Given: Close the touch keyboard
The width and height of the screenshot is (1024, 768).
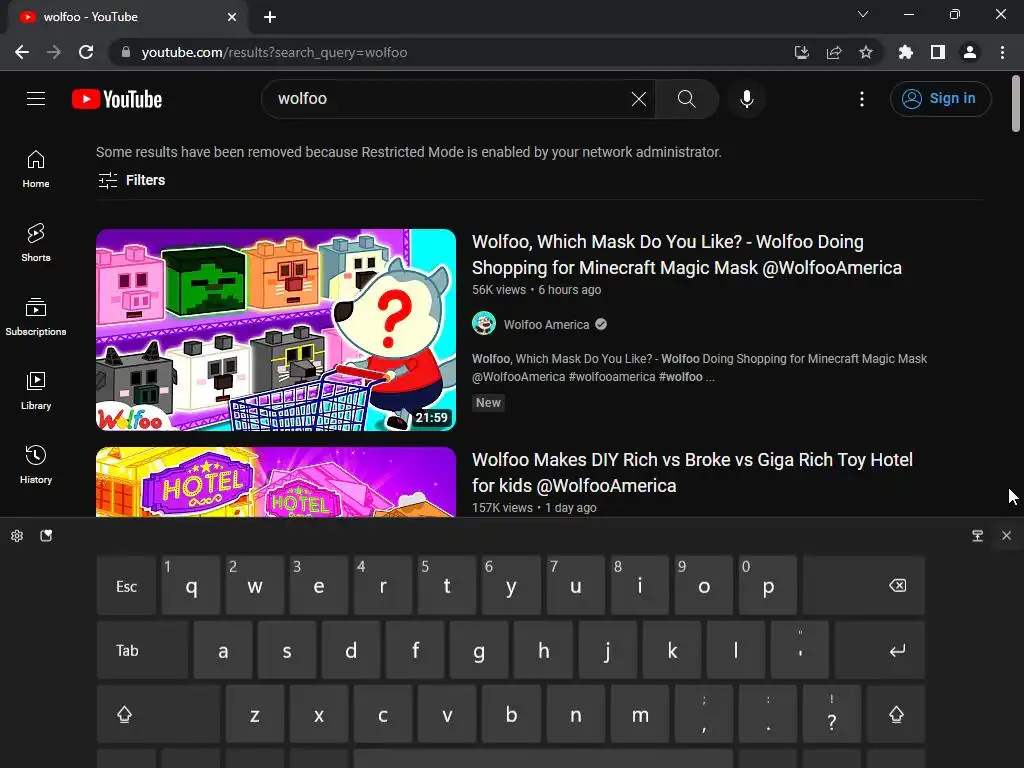Looking at the screenshot, I should [1006, 536].
